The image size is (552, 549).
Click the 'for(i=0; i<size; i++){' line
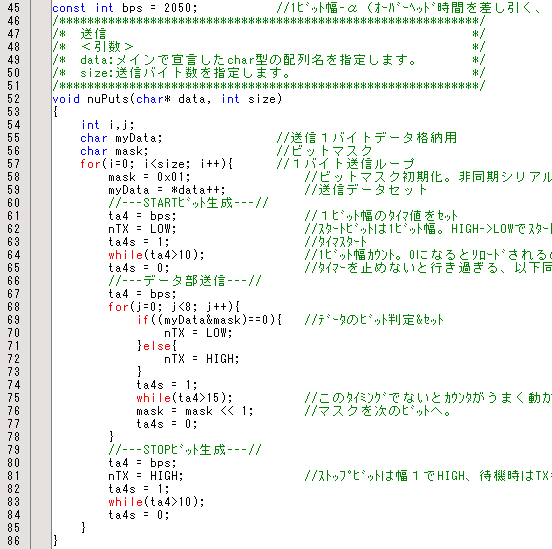157,164
